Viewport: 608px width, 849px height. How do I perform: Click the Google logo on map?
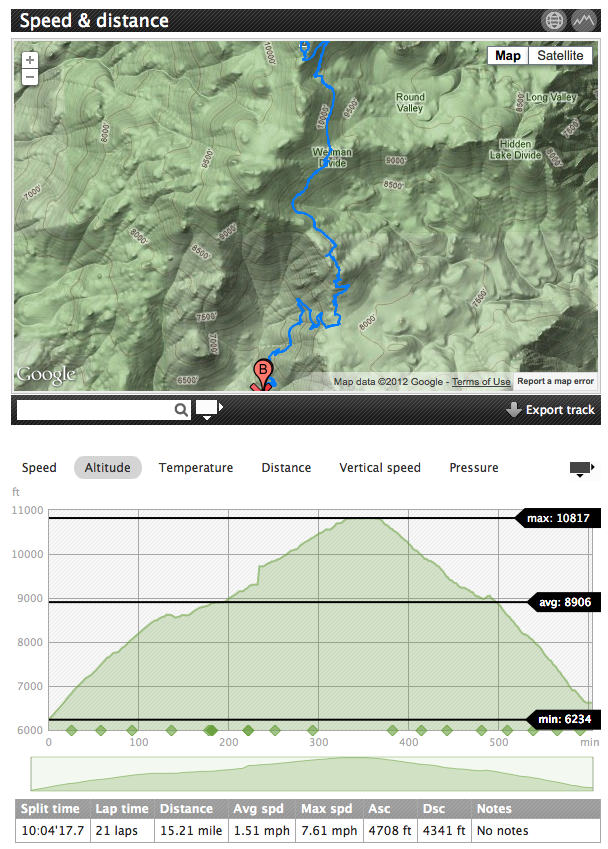[x=46, y=375]
